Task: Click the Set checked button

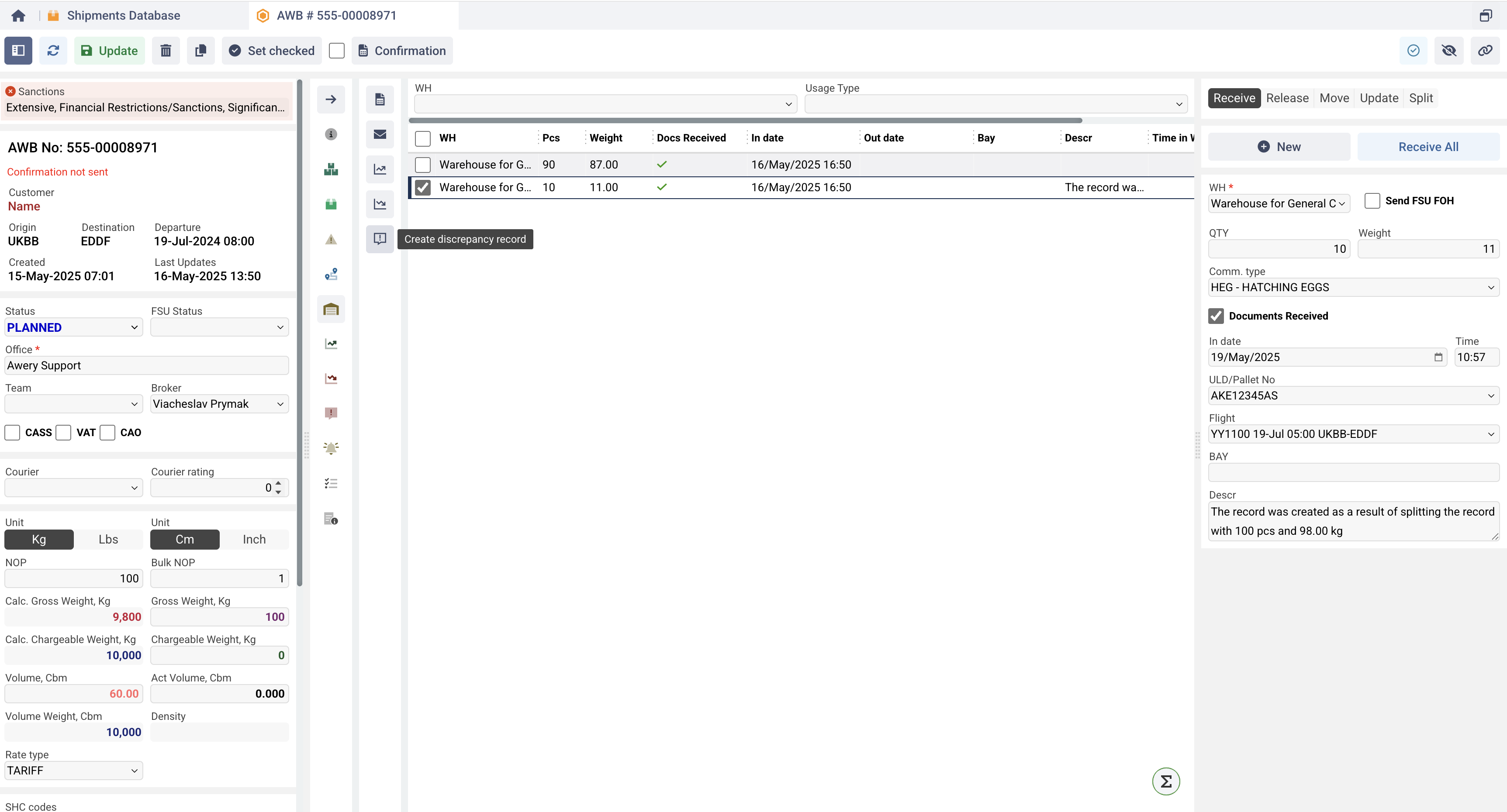Action: coord(271,51)
